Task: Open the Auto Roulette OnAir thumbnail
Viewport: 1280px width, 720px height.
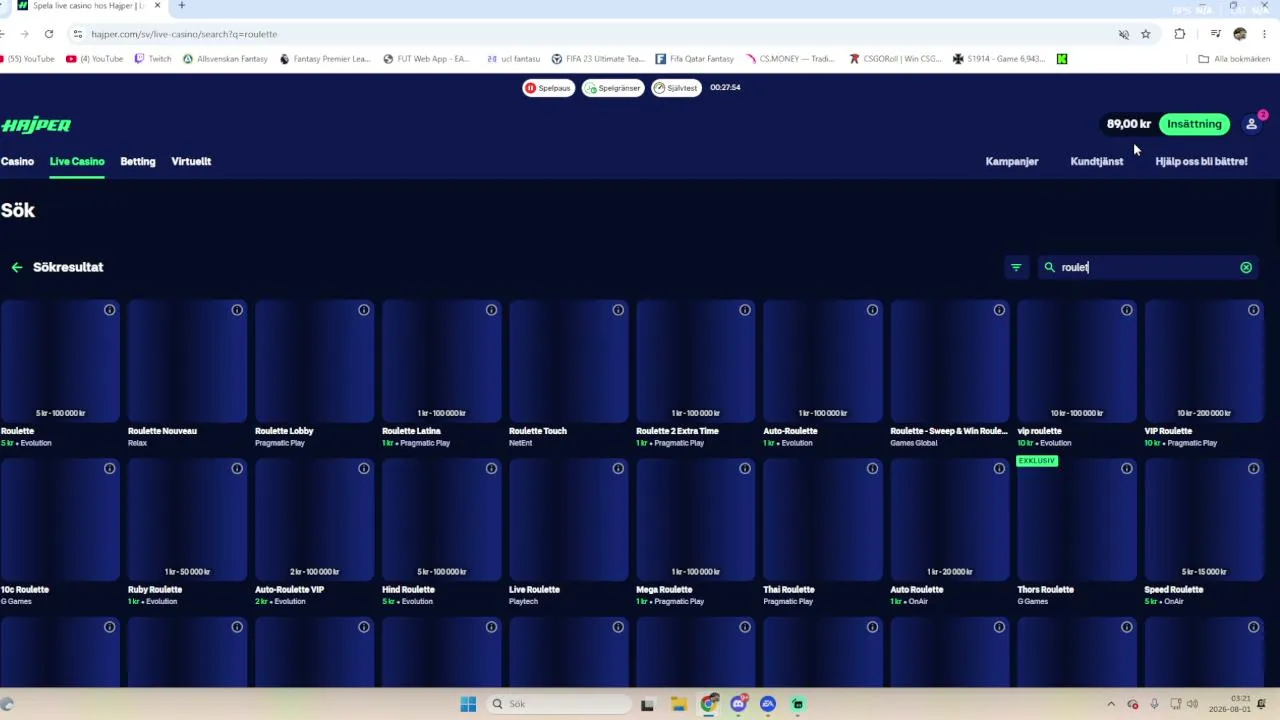Action: [x=949, y=520]
